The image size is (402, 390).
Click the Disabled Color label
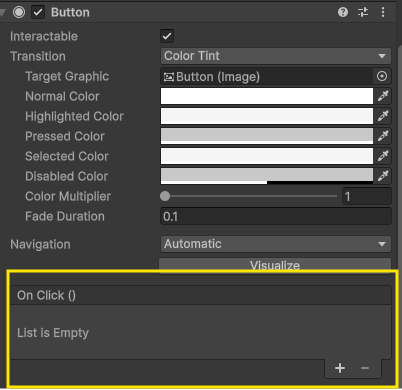coord(67,176)
